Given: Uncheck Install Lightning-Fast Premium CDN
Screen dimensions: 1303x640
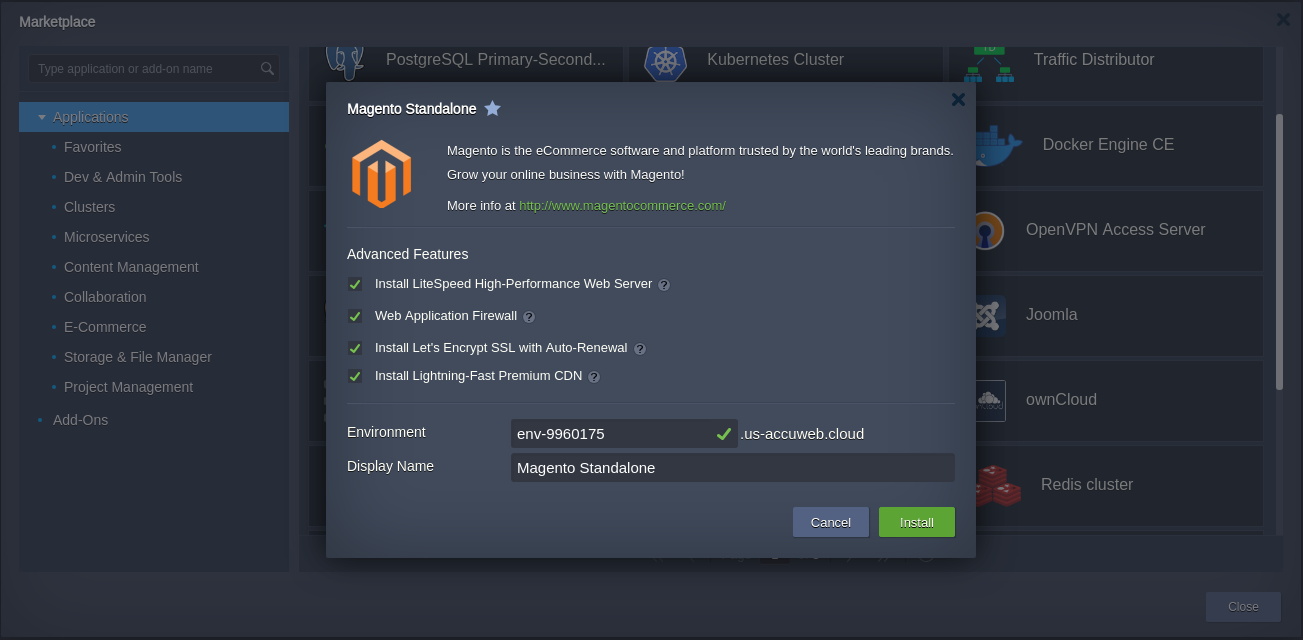Looking at the screenshot, I should pos(355,376).
